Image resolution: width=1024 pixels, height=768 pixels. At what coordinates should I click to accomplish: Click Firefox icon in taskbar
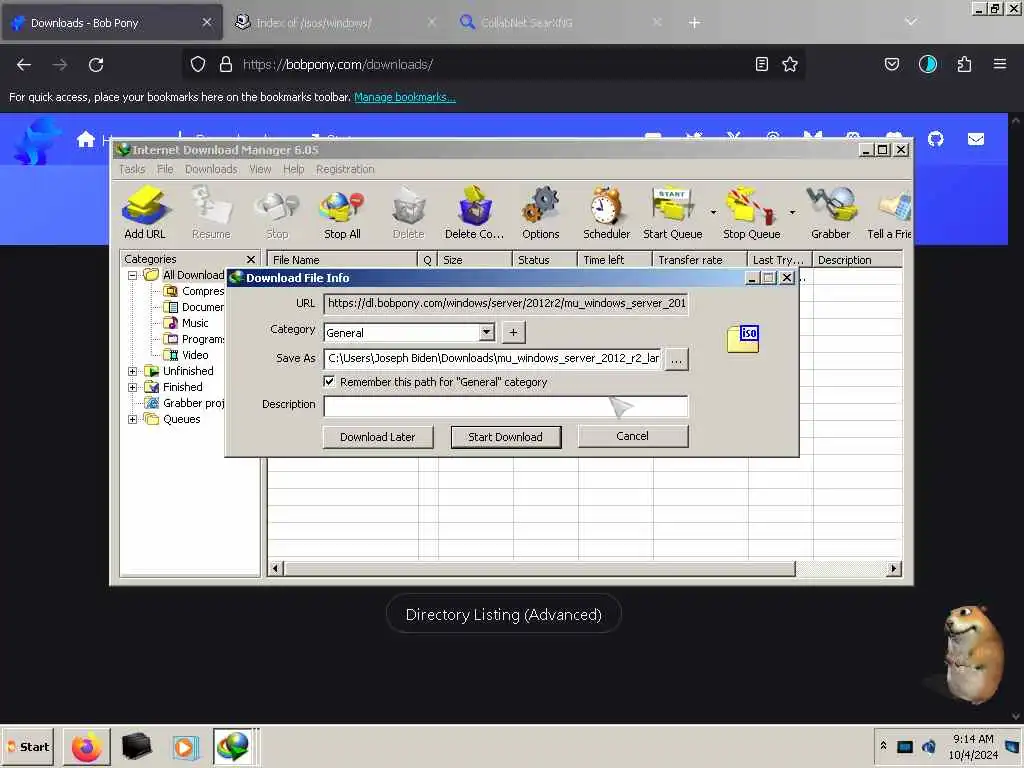[x=86, y=747]
